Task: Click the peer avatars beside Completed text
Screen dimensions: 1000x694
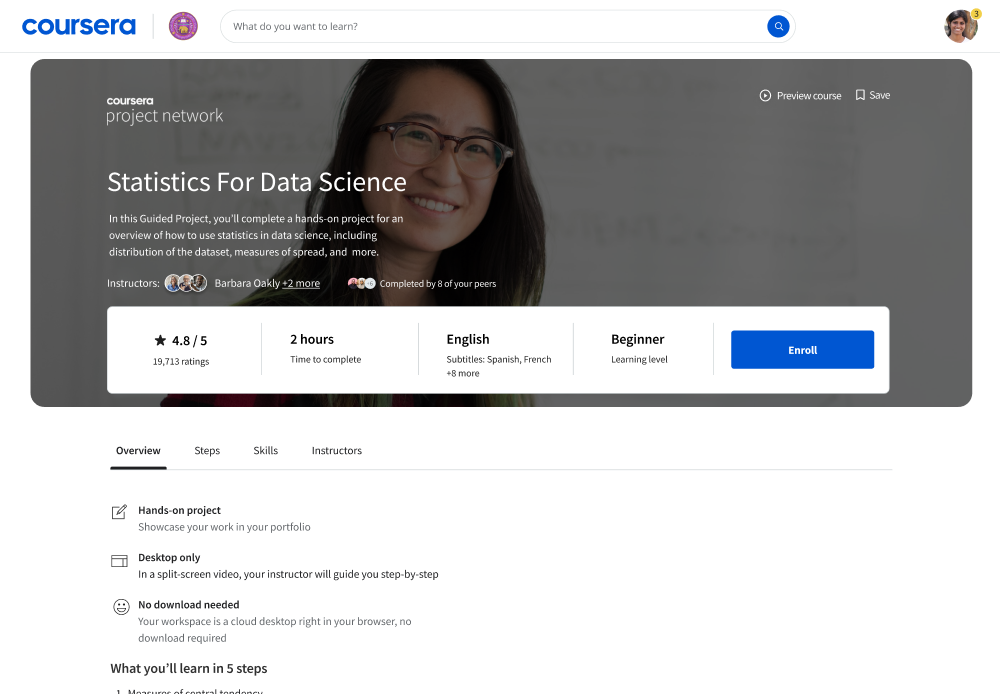Action: tap(362, 283)
